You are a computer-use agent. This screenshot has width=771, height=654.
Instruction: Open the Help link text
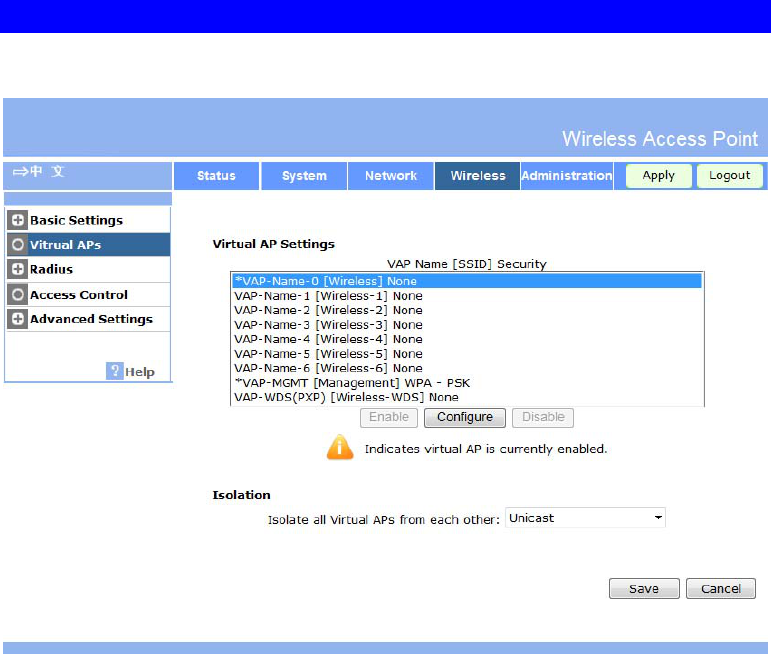pos(140,372)
